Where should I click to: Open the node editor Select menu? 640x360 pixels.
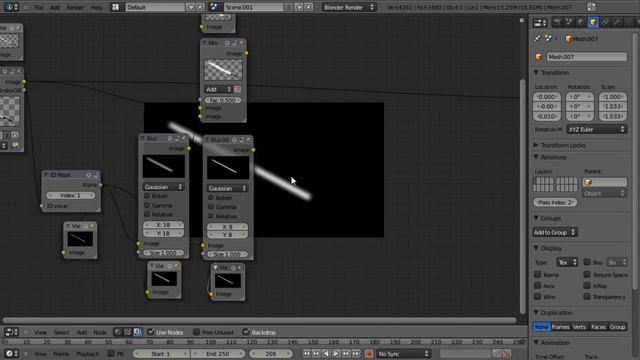[x=62, y=332]
